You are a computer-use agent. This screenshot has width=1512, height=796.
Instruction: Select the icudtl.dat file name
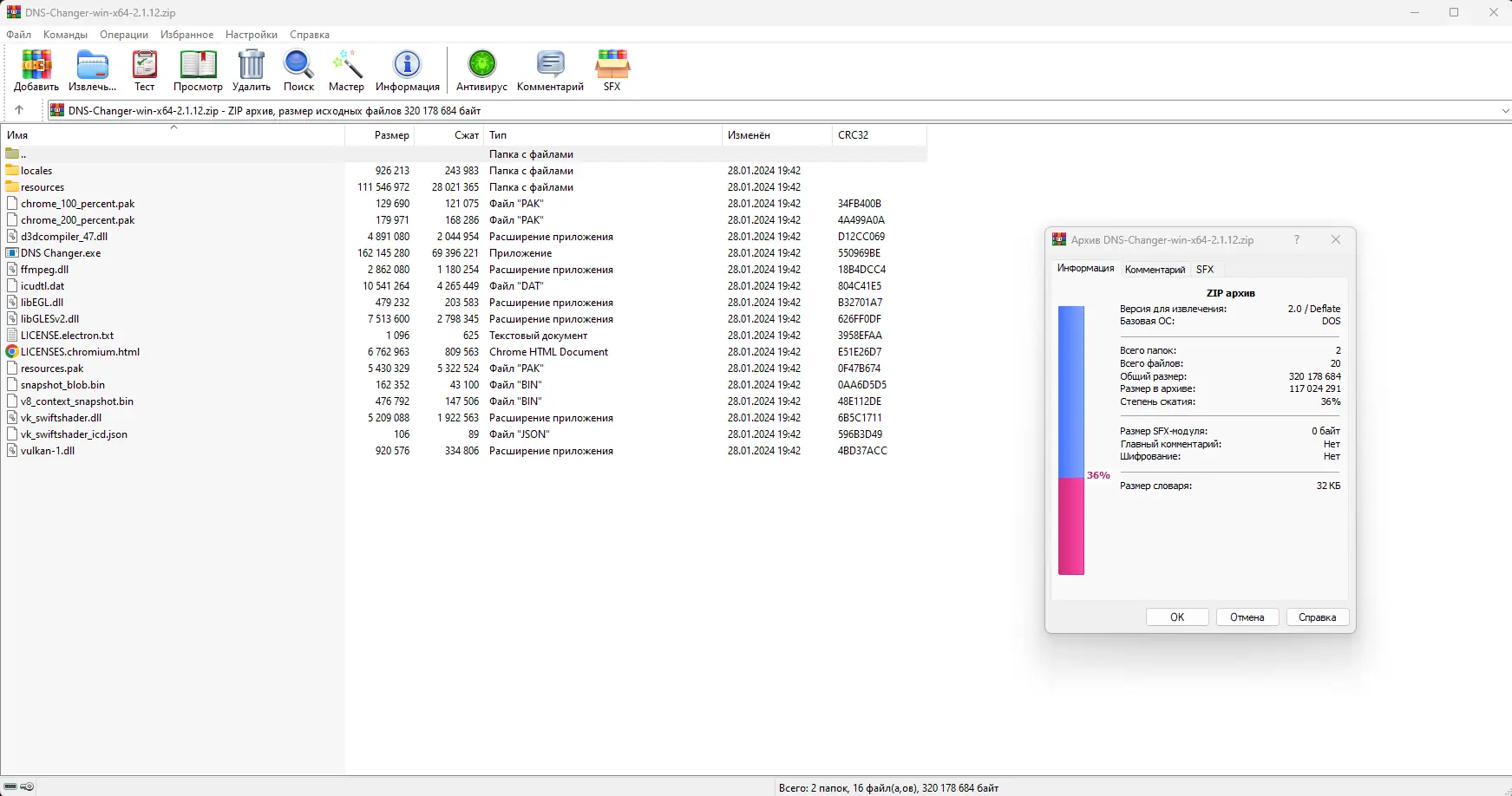(x=43, y=285)
